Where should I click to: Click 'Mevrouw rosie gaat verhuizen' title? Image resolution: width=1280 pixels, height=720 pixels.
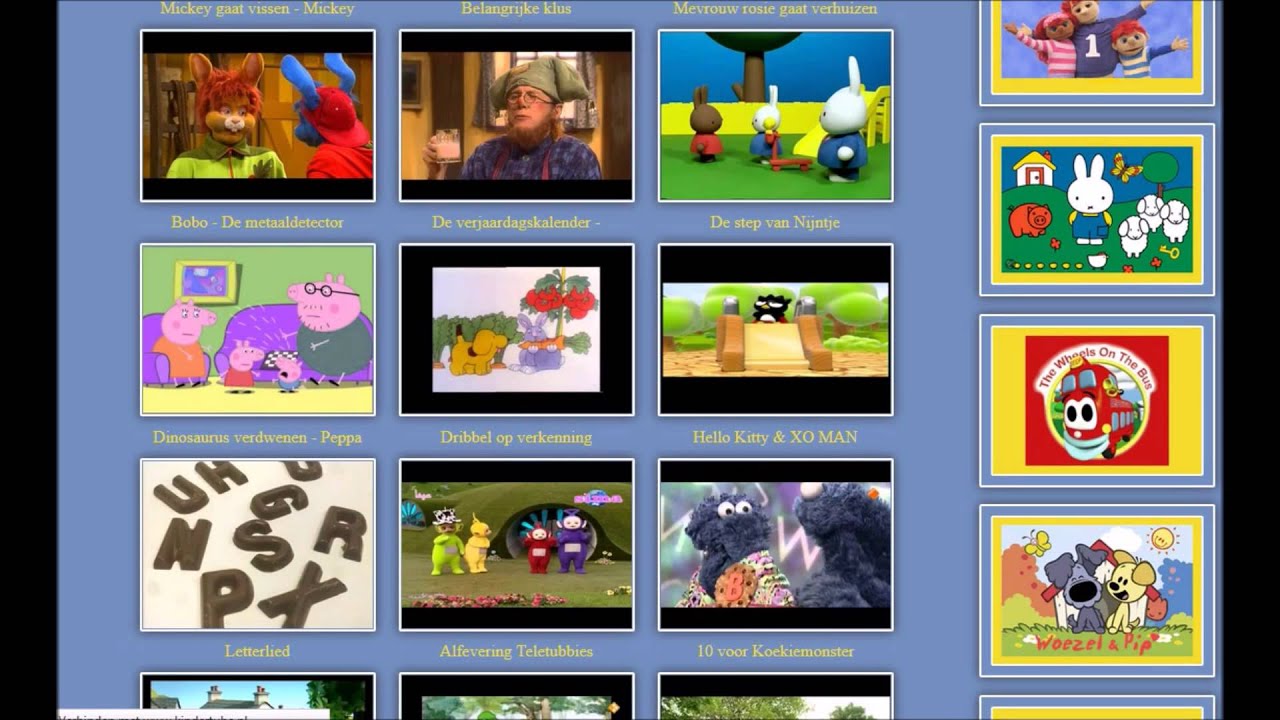(x=775, y=9)
